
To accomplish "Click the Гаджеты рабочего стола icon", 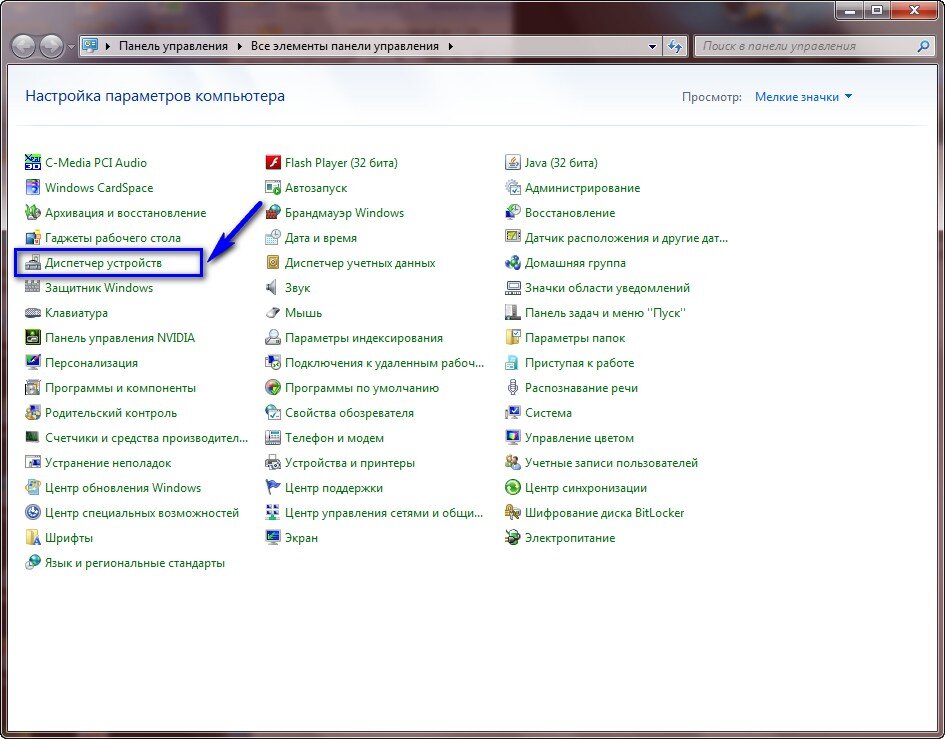I will point(33,237).
